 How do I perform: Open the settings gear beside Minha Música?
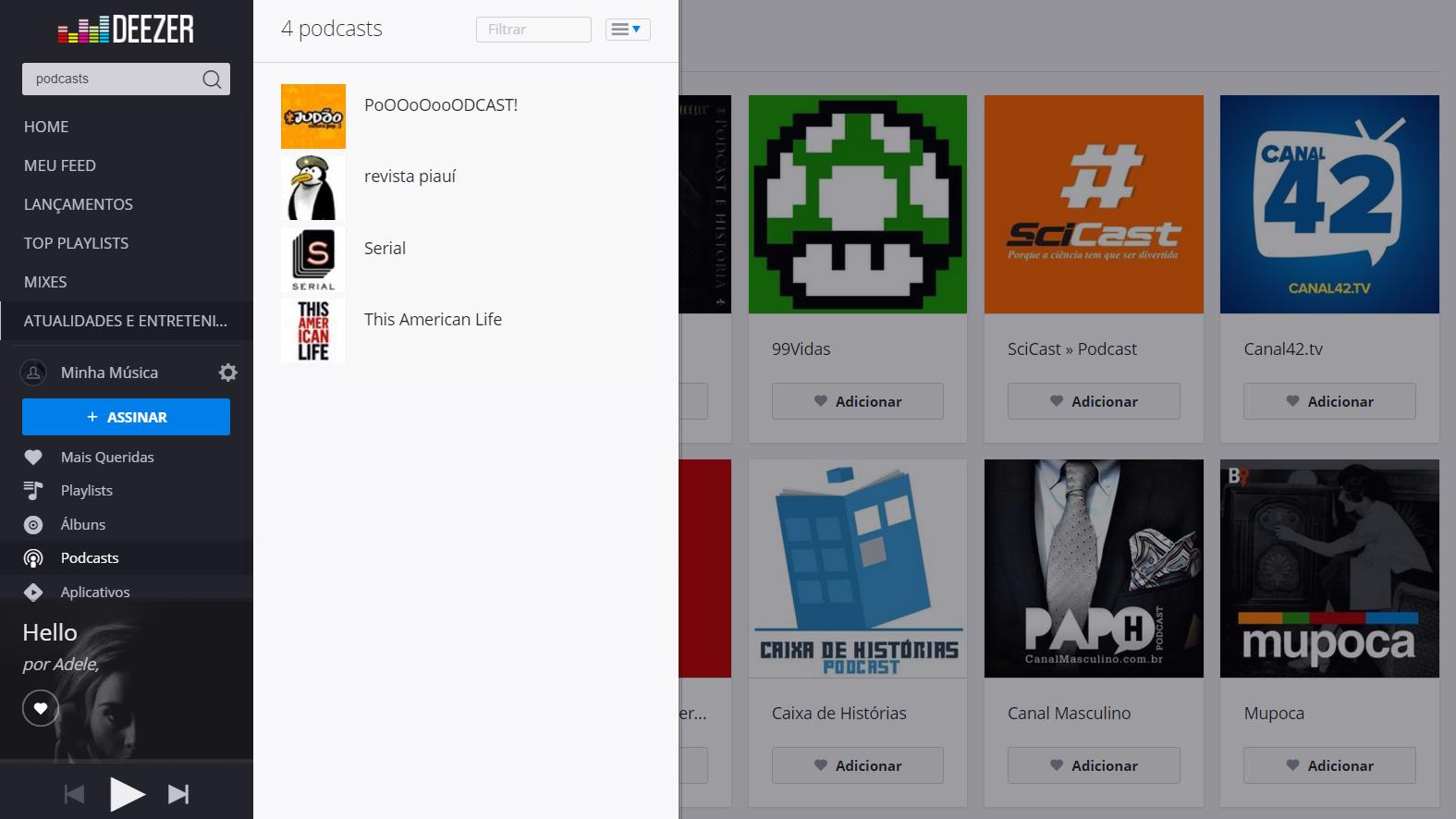228,373
